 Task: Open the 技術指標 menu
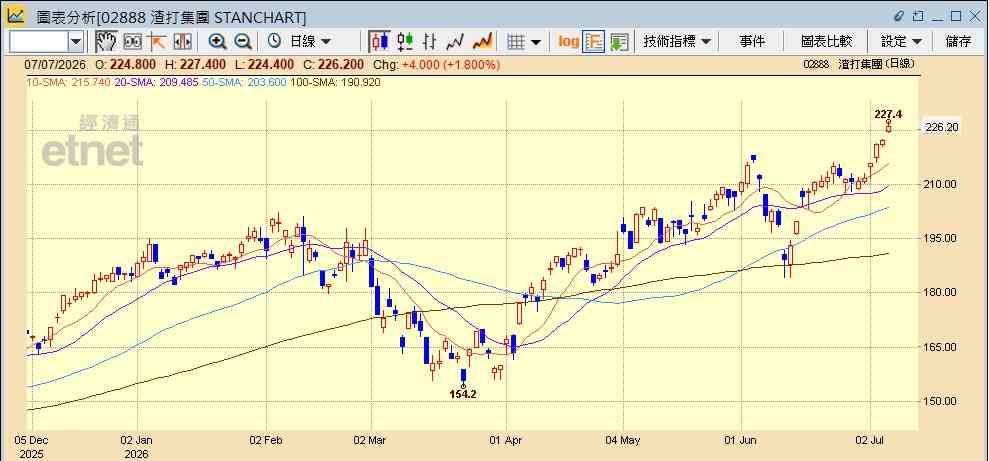point(677,42)
